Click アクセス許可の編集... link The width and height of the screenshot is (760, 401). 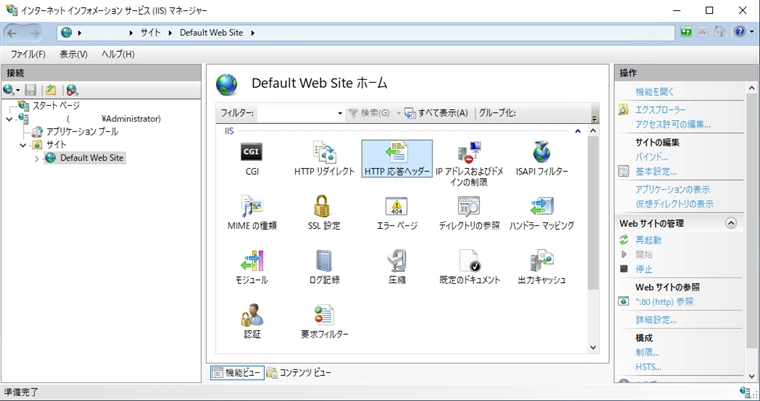[673, 124]
